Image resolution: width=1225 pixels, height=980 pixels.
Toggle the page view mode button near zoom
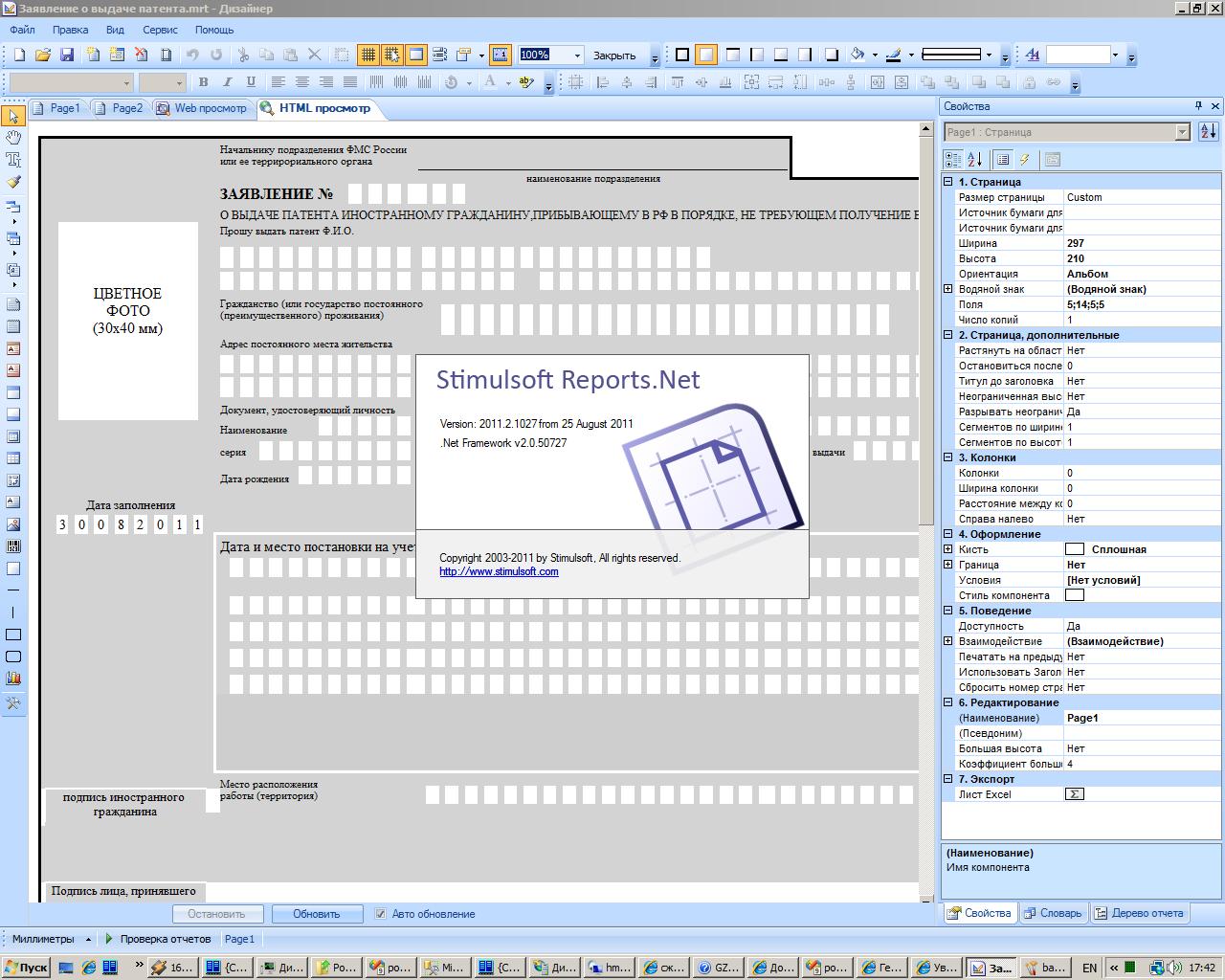(x=500, y=56)
